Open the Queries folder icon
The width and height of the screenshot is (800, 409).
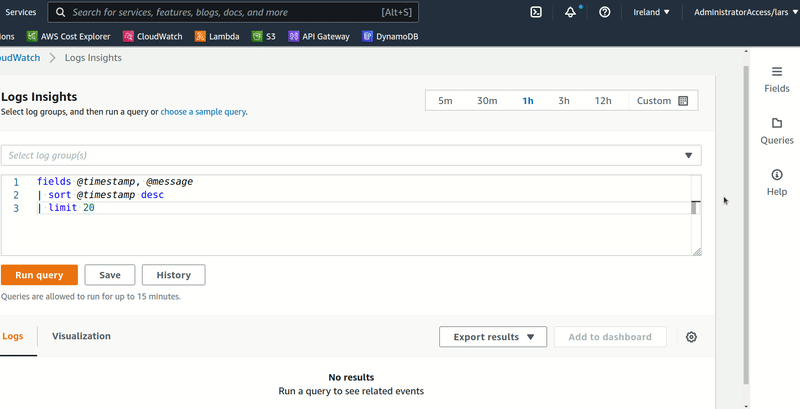tap(777, 123)
